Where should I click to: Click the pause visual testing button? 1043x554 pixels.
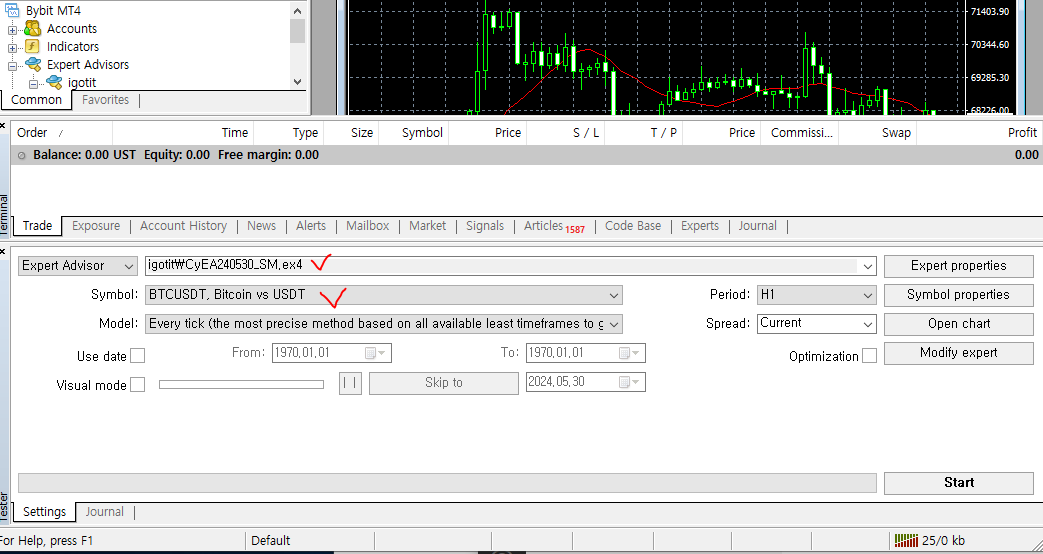tap(351, 383)
